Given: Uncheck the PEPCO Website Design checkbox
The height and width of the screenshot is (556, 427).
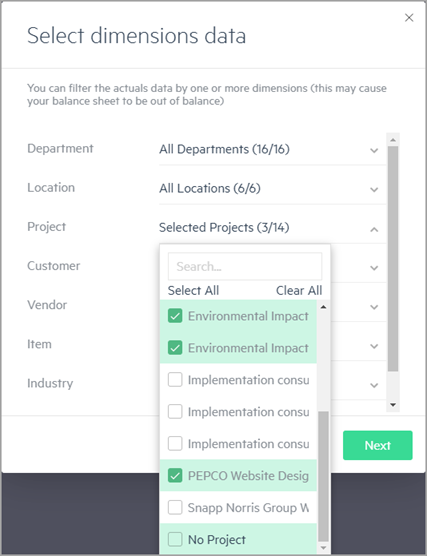Looking at the screenshot, I should pyautogui.click(x=175, y=476).
